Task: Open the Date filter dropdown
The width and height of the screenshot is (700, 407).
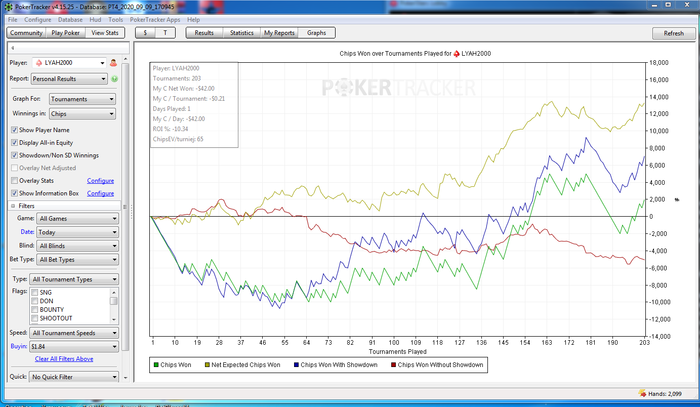Action: [x=77, y=232]
